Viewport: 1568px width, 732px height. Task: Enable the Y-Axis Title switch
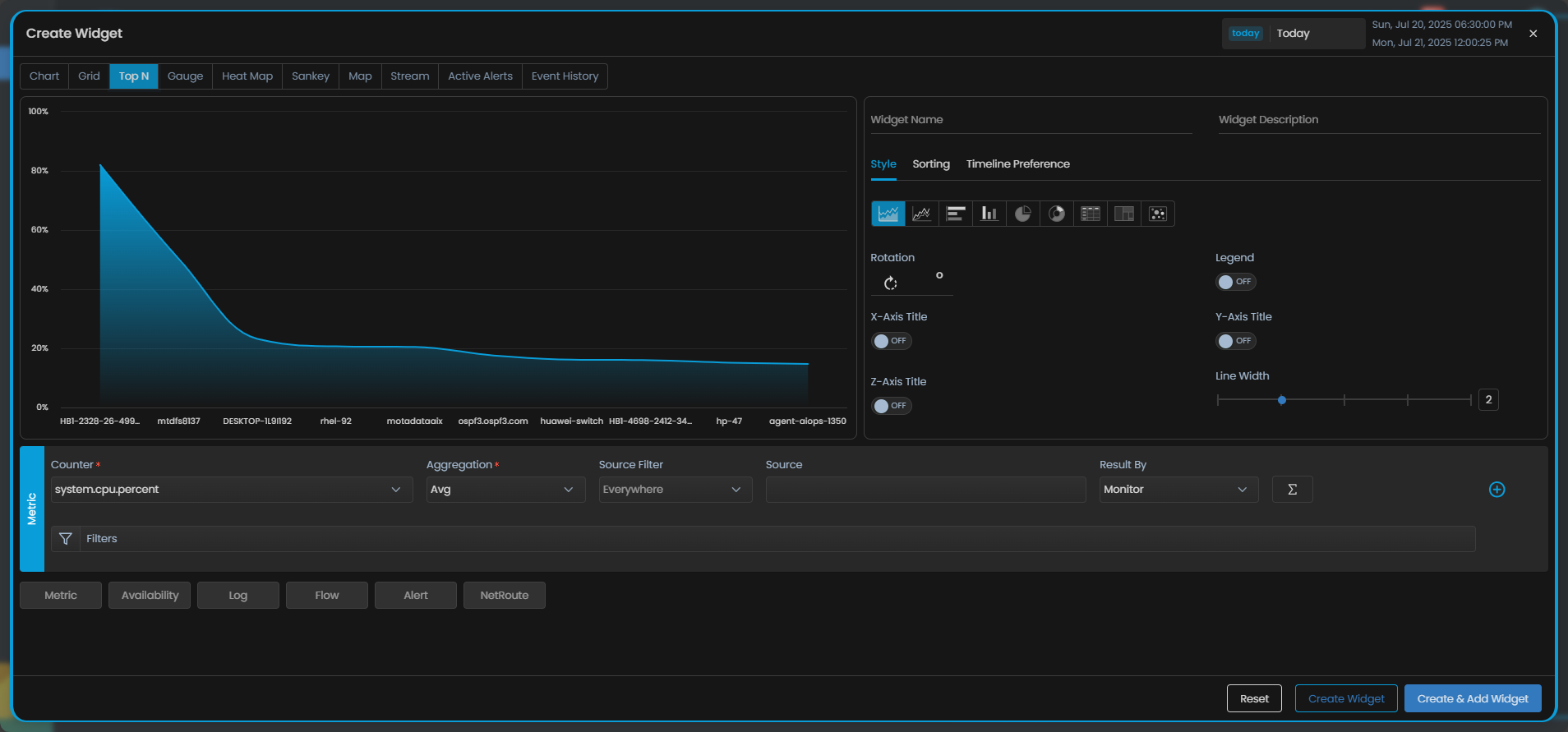1236,341
